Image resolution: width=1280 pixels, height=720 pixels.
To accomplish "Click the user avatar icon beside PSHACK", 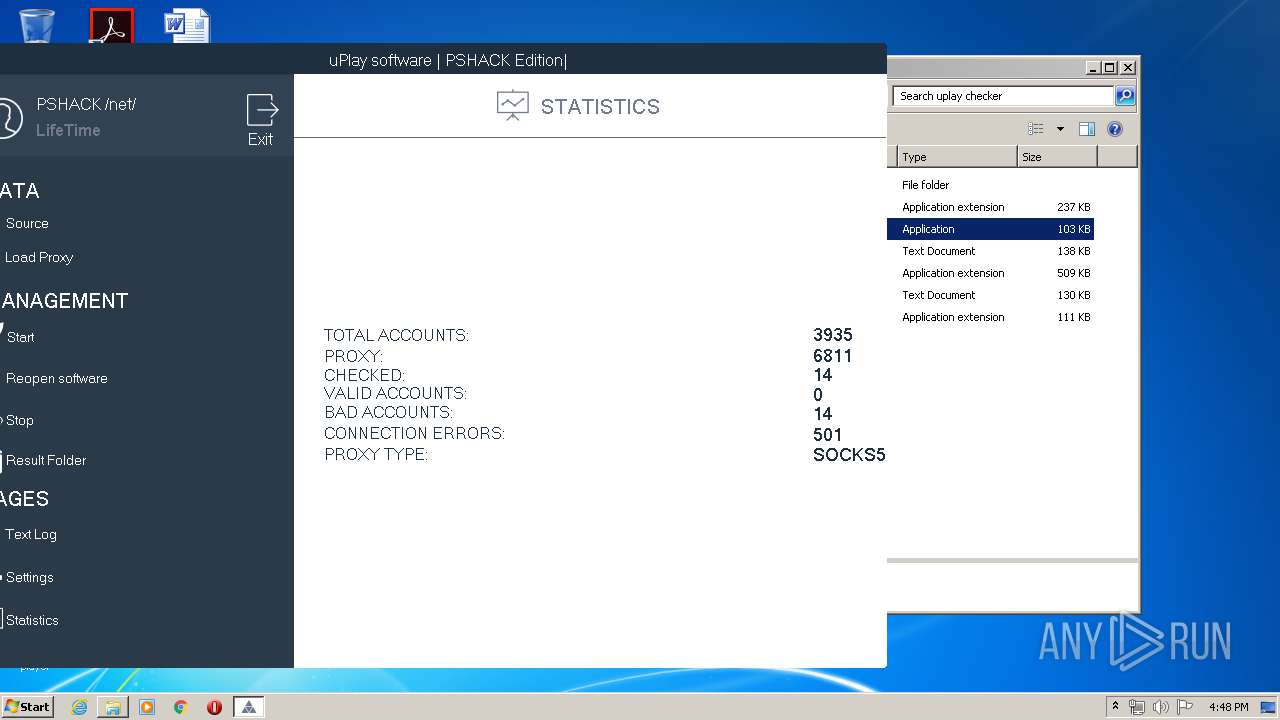I will [8, 118].
